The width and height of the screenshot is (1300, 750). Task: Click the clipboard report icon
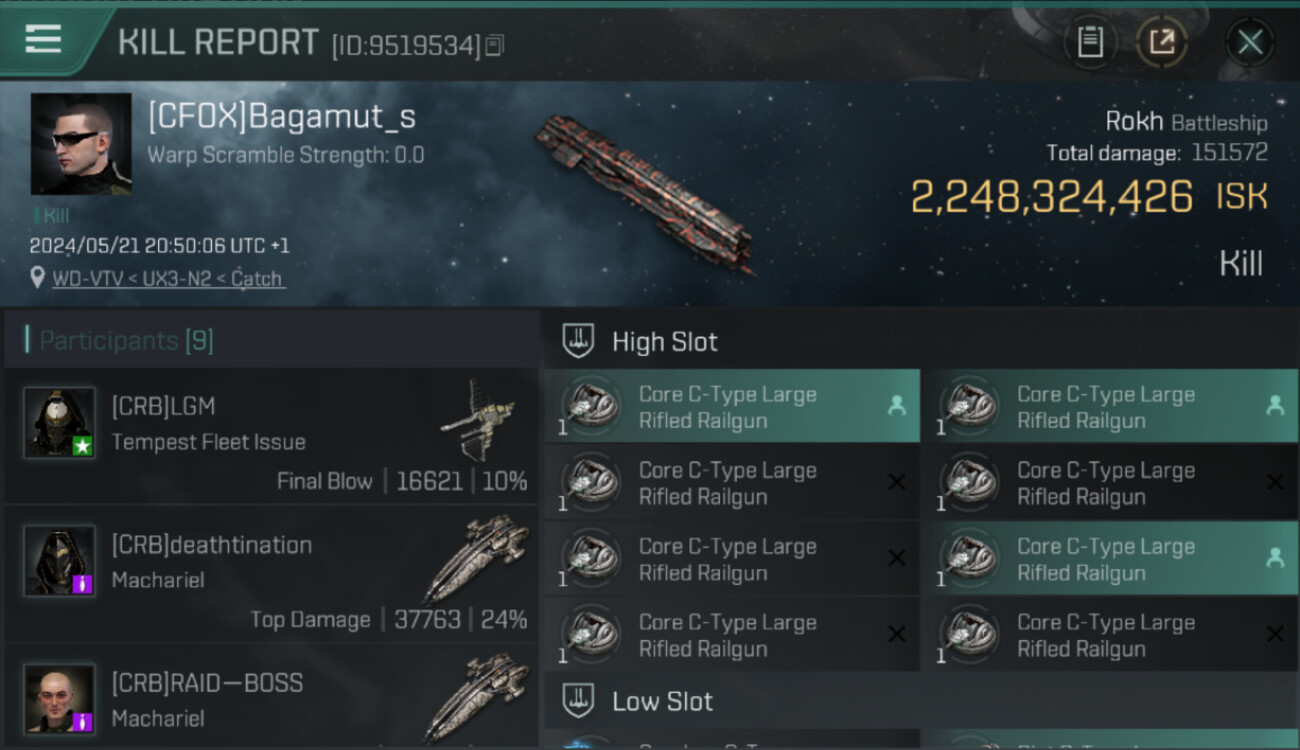pyautogui.click(x=1090, y=42)
